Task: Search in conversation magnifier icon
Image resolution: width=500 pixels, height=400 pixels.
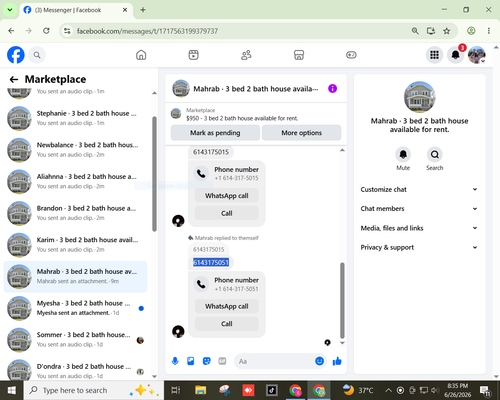Action: [x=435, y=154]
